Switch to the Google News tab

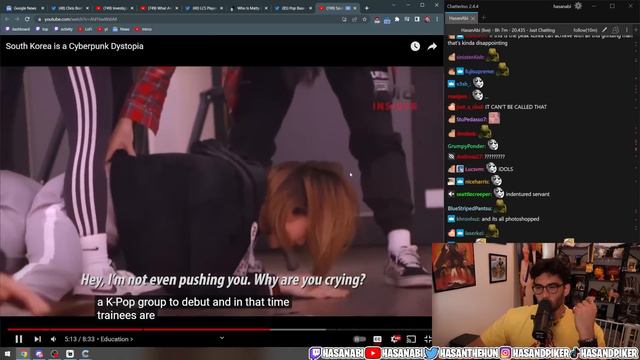[25, 8]
